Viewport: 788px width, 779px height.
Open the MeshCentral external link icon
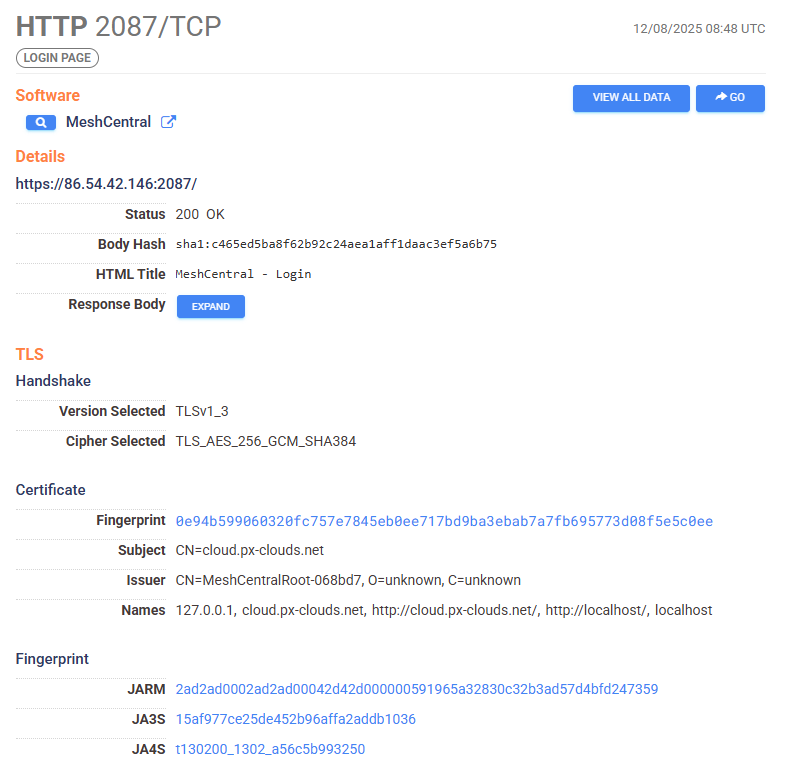click(169, 122)
